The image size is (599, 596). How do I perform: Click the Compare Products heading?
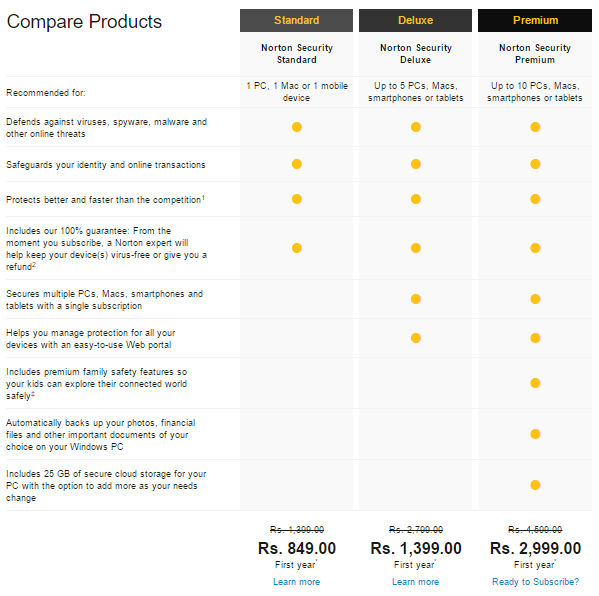[84, 21]
